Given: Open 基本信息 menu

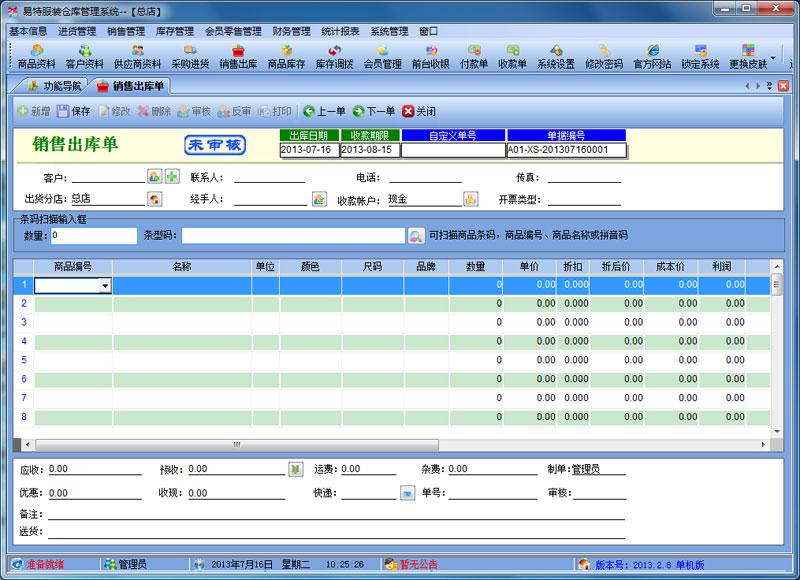Looking at the screenshot, I should click(28, 31).
